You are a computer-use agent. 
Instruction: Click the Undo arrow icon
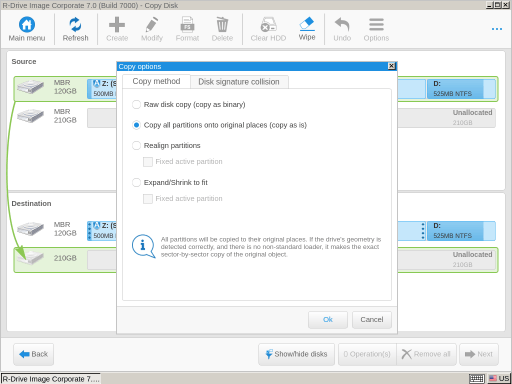pos(342,25)
